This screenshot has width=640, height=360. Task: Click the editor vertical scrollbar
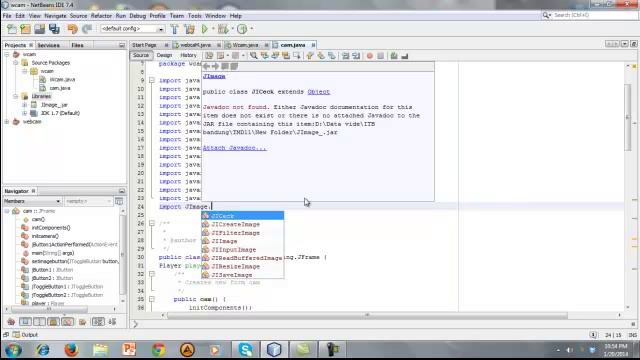[x=628, y=118]
